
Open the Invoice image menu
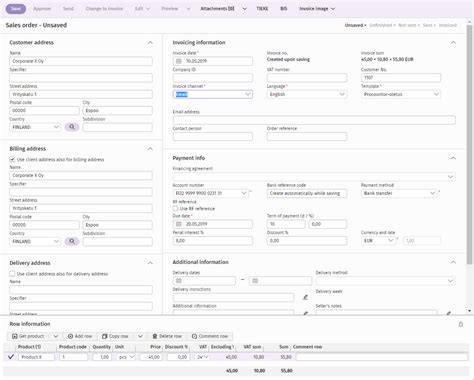[x=317, y=9]
